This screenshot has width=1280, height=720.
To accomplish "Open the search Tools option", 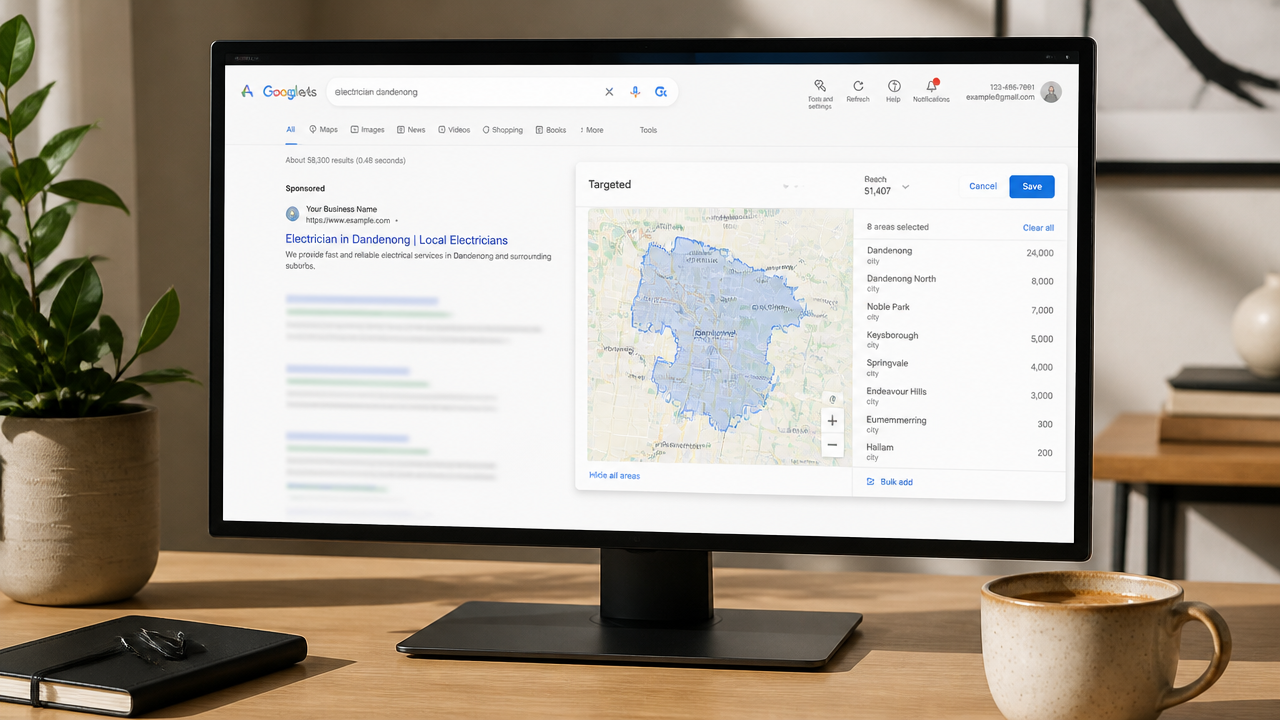I will [648, 130].
